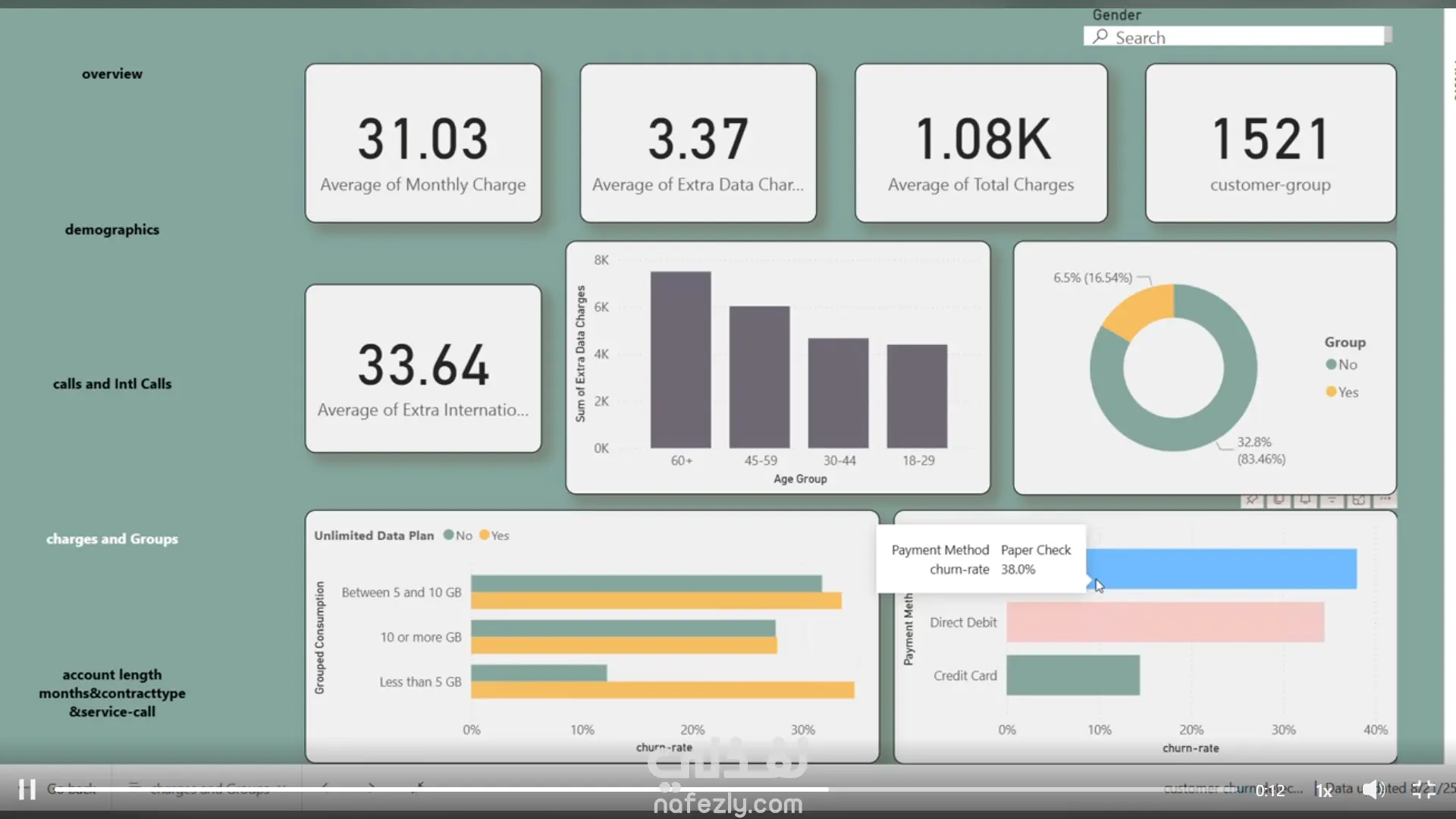Select the charges and Groups page
The width and height of the screenshot is (1456, 819).
pyautogui.click(x=112, y=538)
